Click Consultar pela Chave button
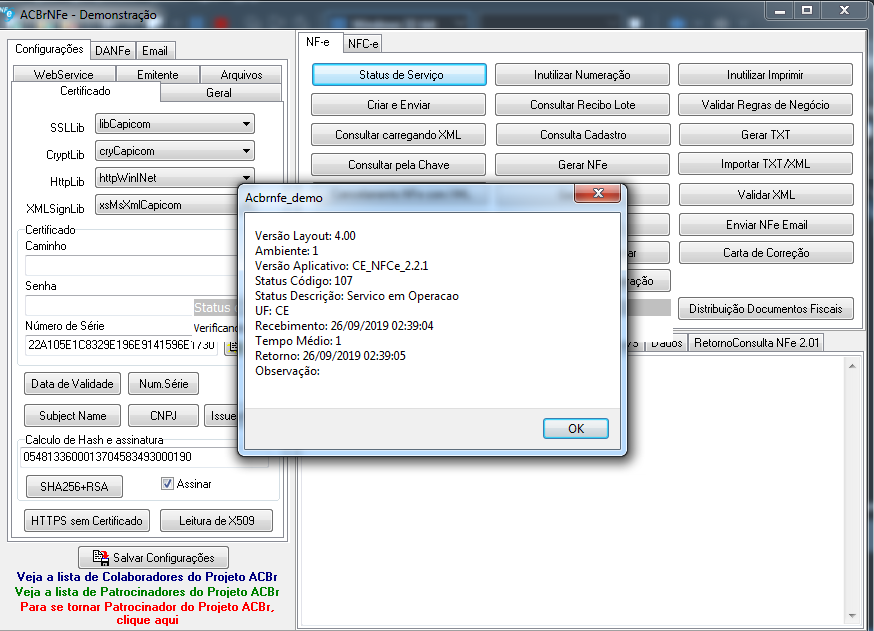Screen dimensions: 874x631 tap(399, 165)
